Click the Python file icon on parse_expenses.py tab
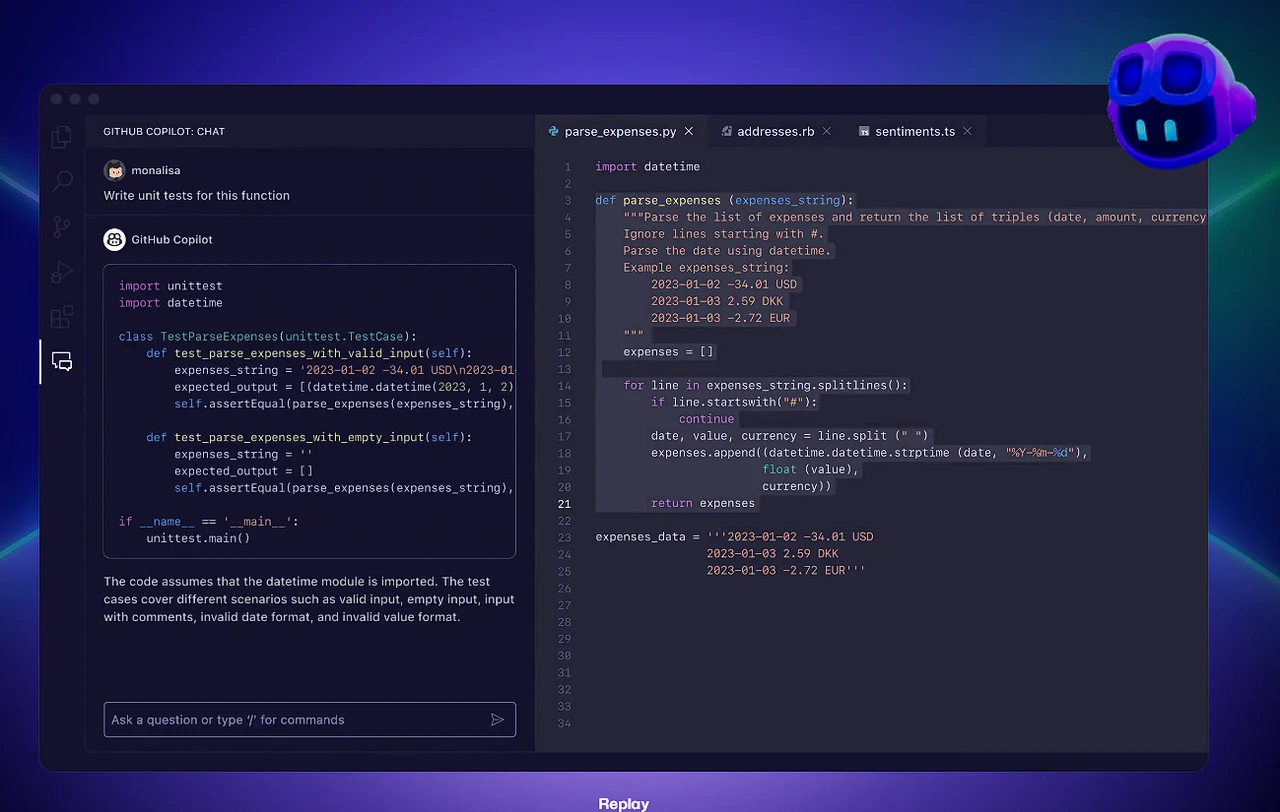Screen dimensions: 1280x812 553,131
